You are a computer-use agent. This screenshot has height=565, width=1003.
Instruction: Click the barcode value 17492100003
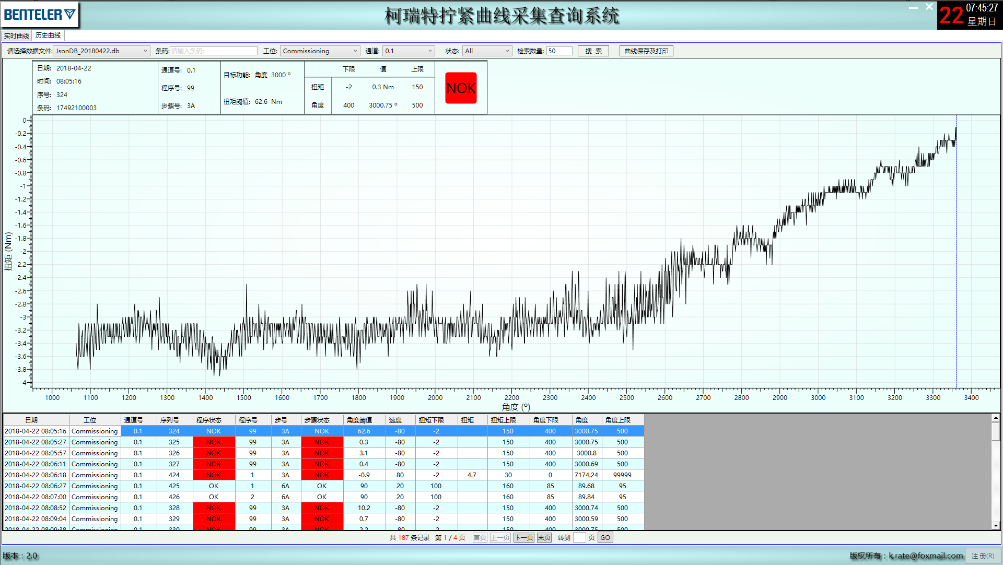[76, 107]
